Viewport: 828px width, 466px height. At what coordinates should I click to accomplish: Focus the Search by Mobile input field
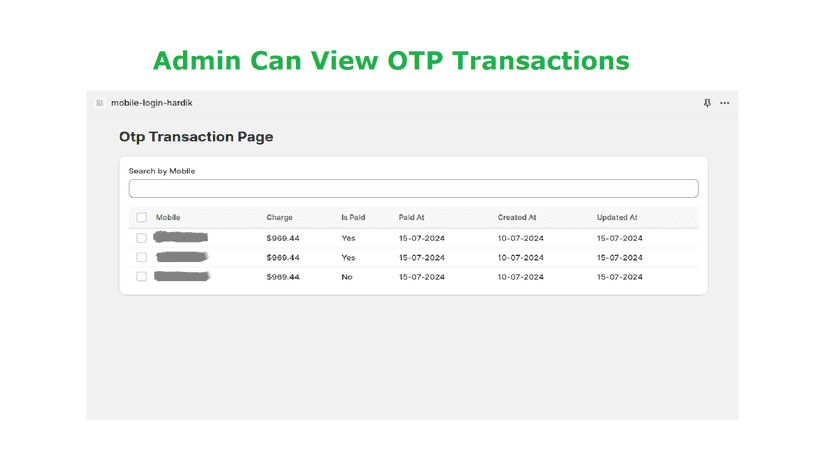(413, 189)
